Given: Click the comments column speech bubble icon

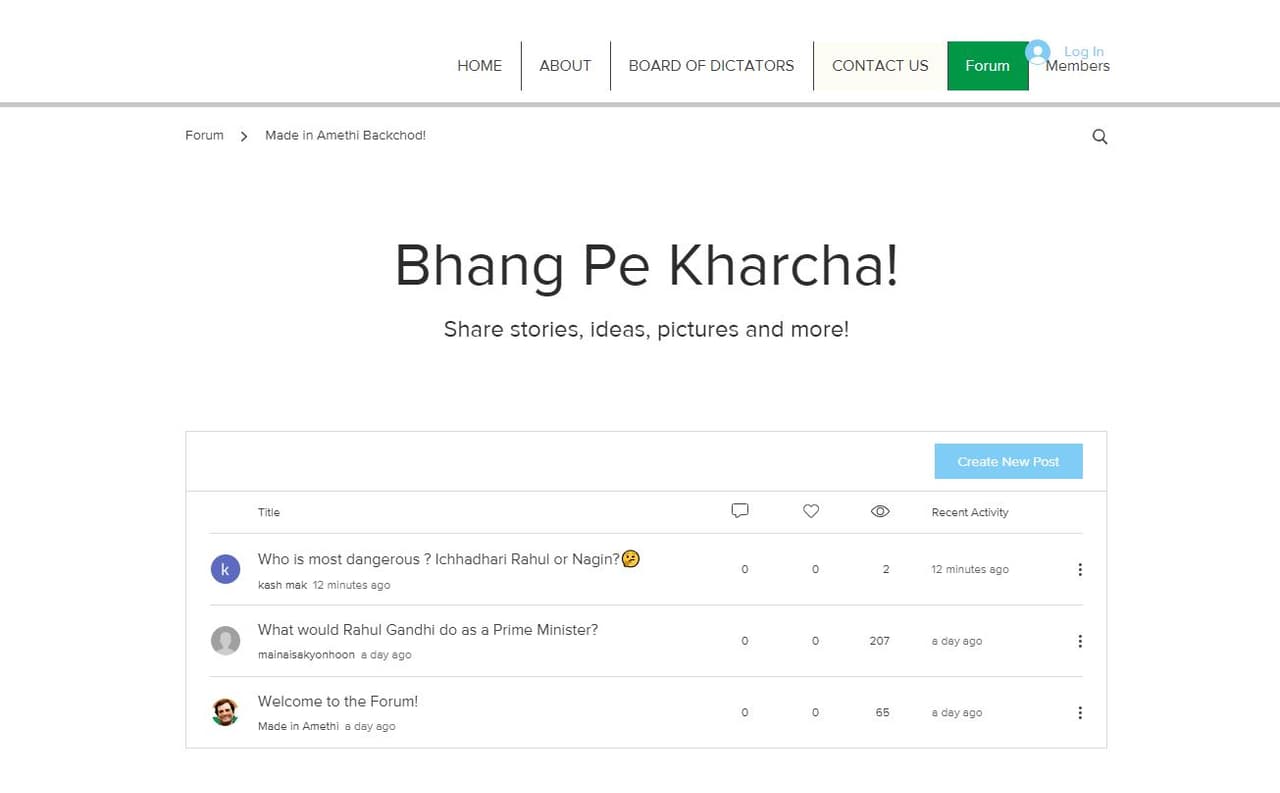Looking at the screenshot, I should point(740,511).
